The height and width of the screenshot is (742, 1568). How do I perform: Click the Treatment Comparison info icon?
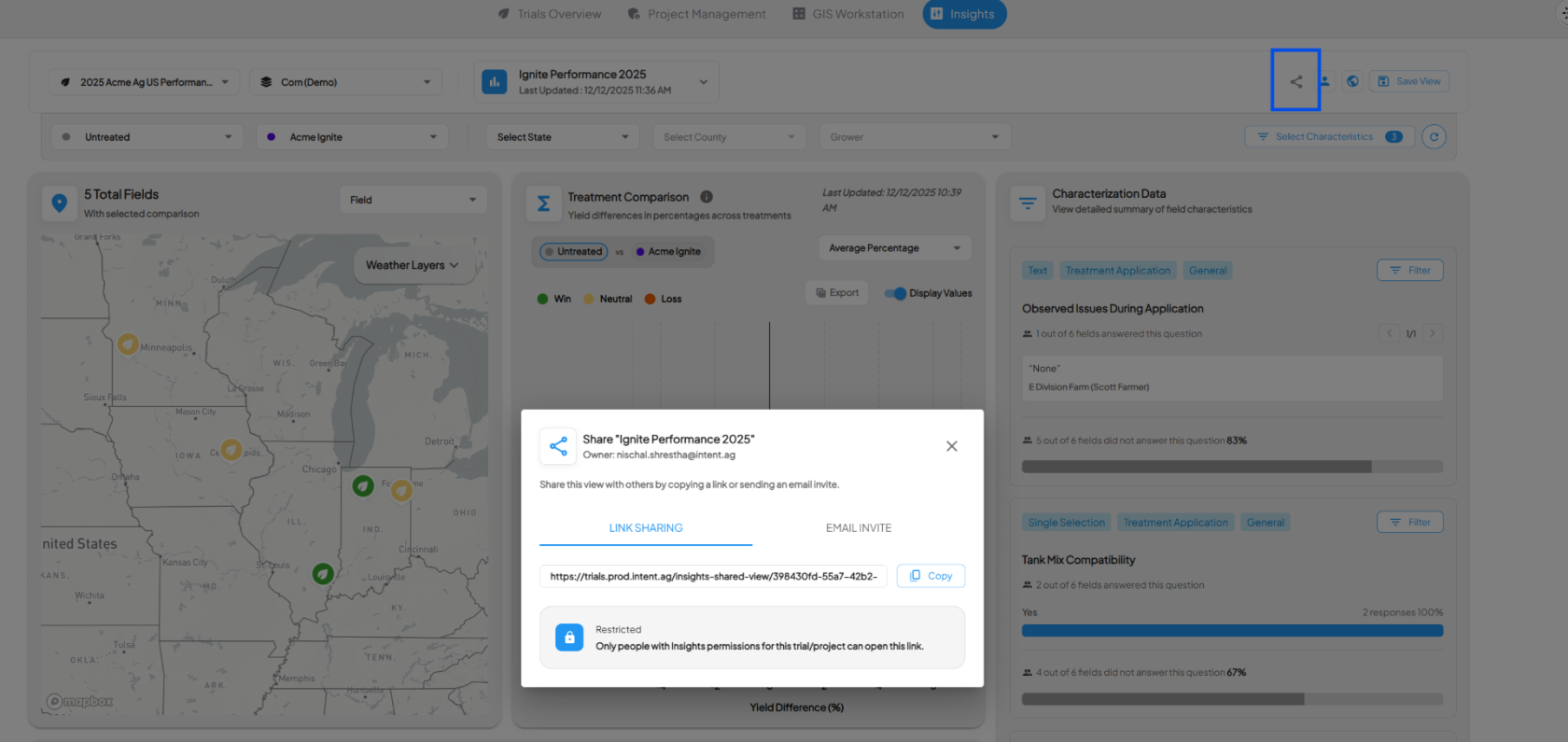tap(707, 197)
